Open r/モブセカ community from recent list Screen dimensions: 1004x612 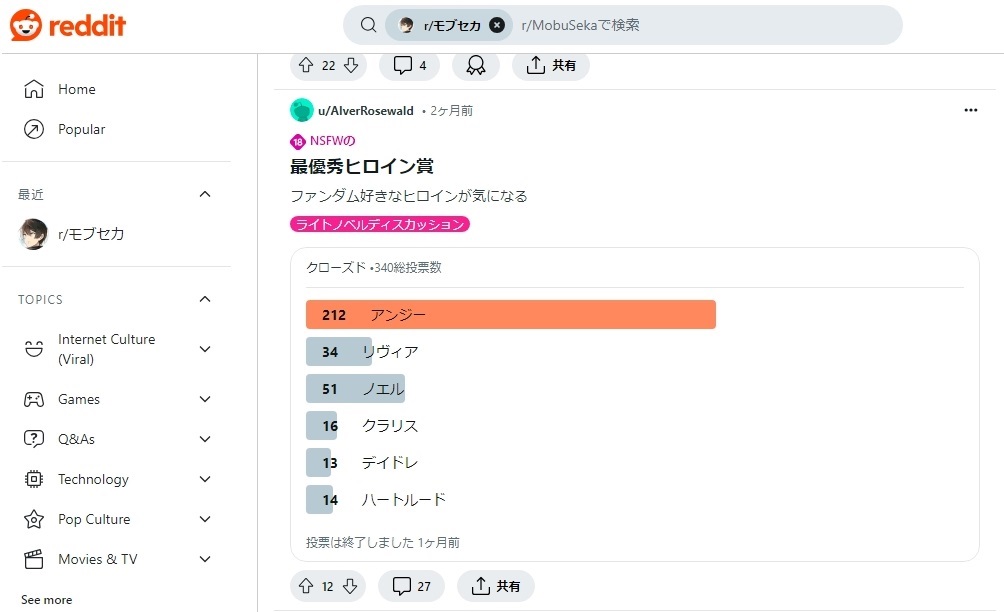point(90,234)
